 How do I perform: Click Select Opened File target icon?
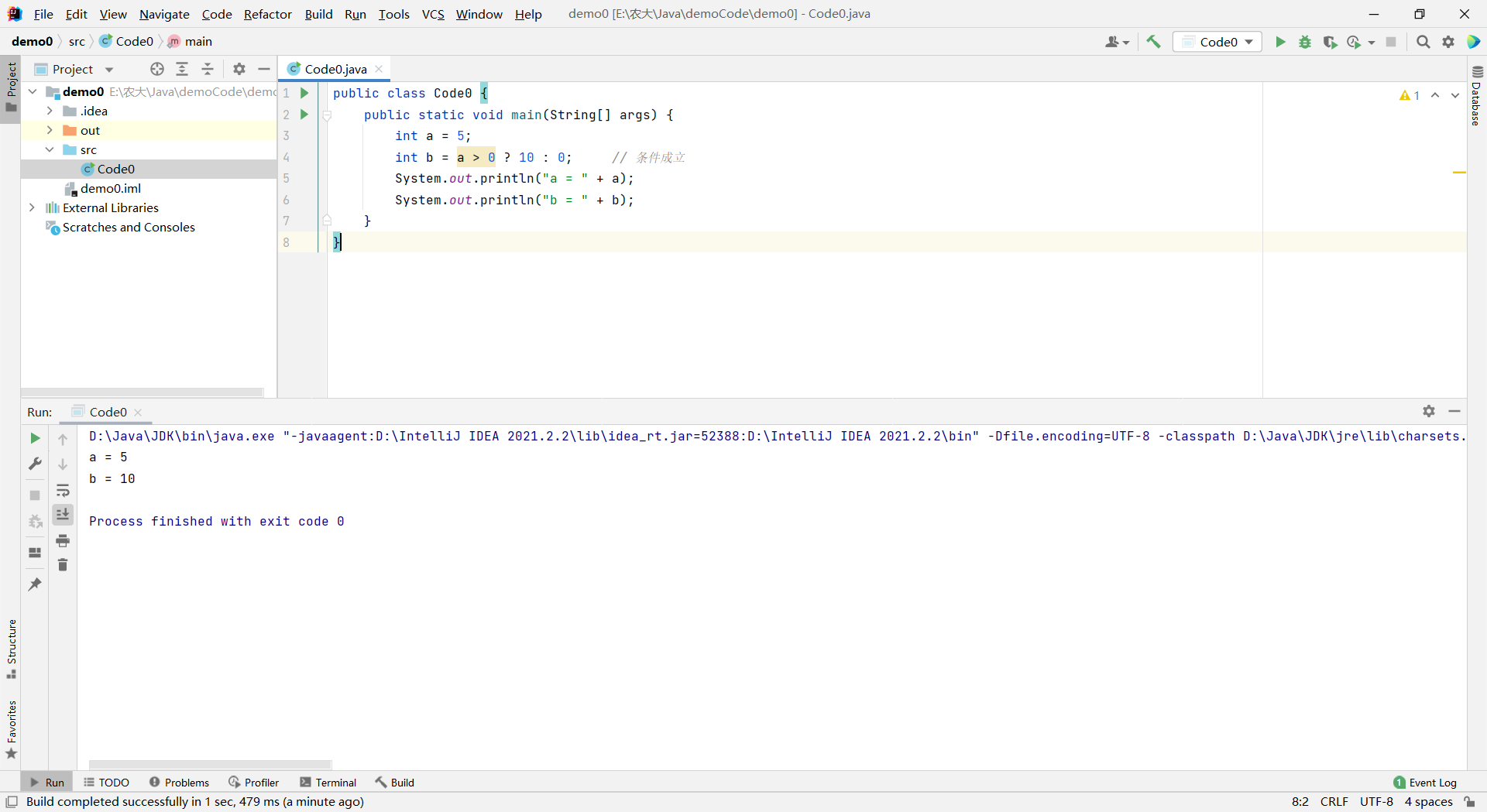pyautogui.click(x=157, y=69)
